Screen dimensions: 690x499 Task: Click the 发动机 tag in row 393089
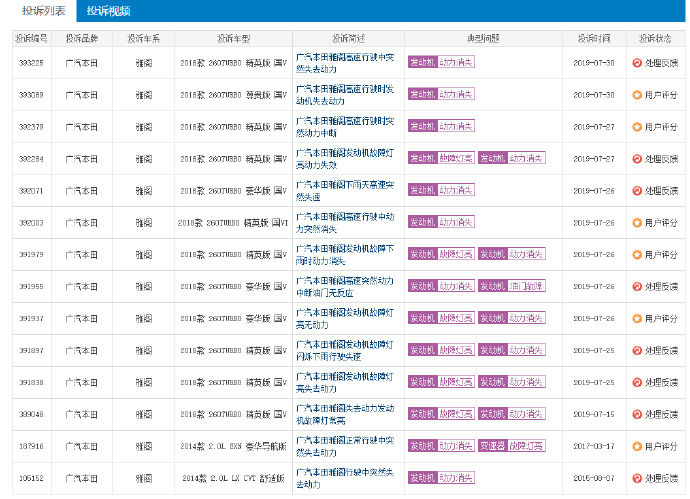click(422, 95)
